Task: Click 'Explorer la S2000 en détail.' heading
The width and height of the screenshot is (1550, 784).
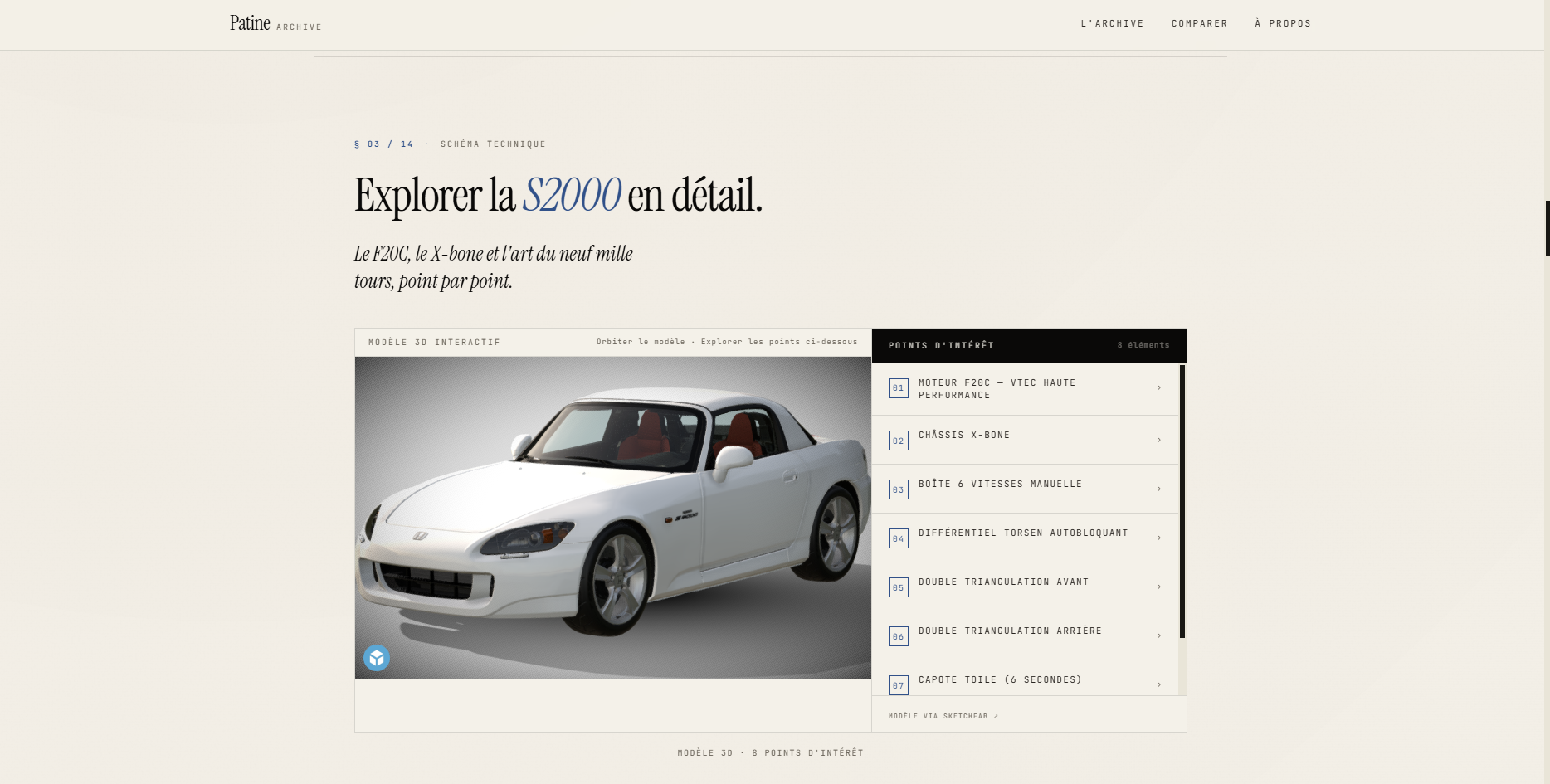Action: (x=558, y=196)
